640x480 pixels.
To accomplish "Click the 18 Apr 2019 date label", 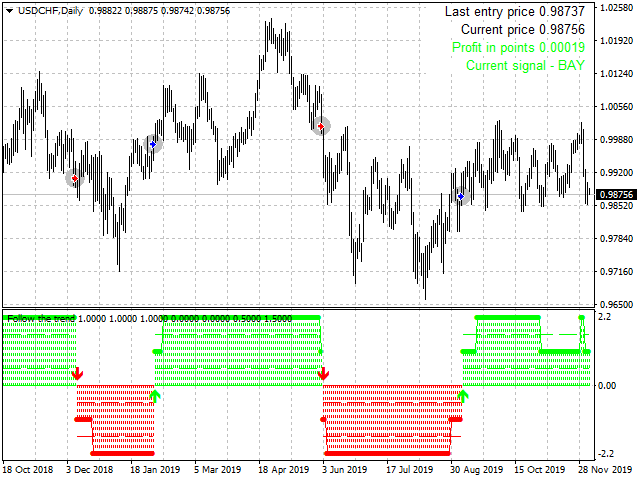I will (283, 470).
